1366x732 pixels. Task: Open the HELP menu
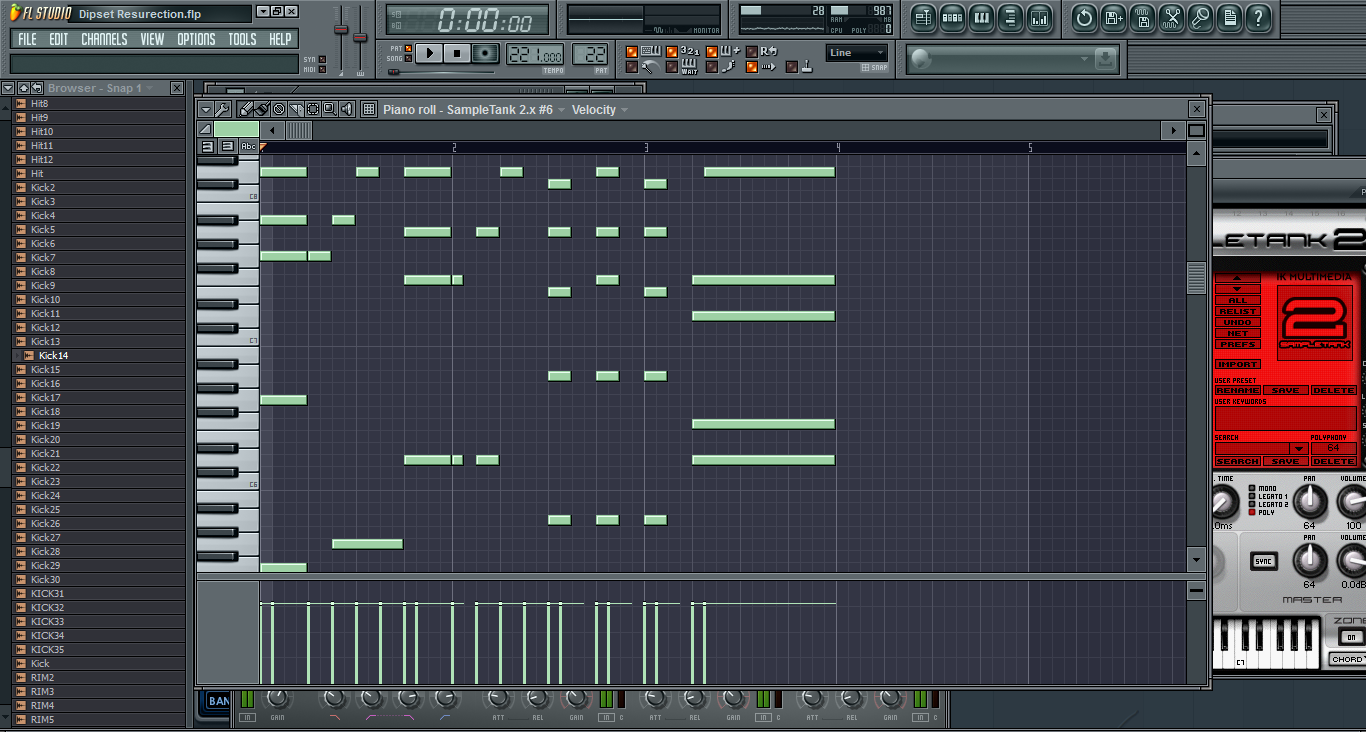(x=280, y=39)
